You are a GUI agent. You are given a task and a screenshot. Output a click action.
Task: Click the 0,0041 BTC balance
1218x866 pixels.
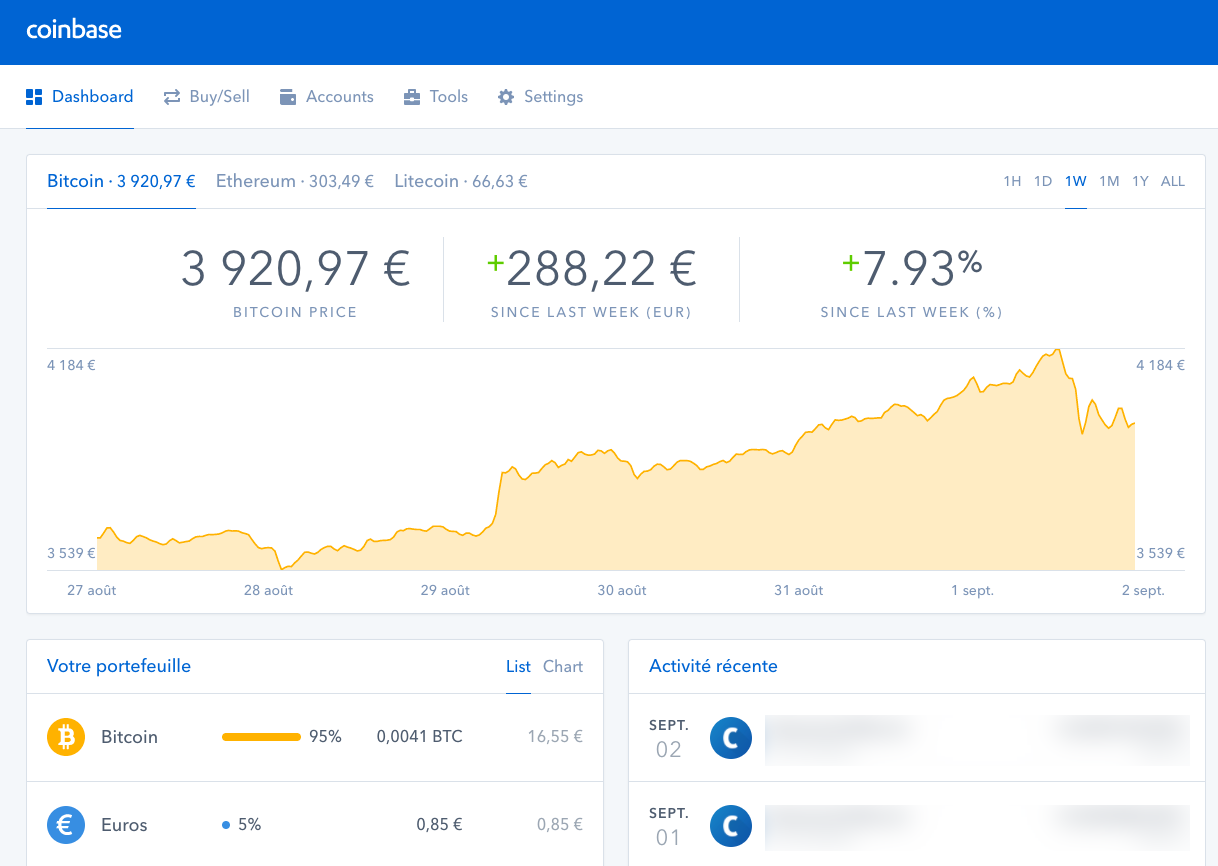[420, 737]
